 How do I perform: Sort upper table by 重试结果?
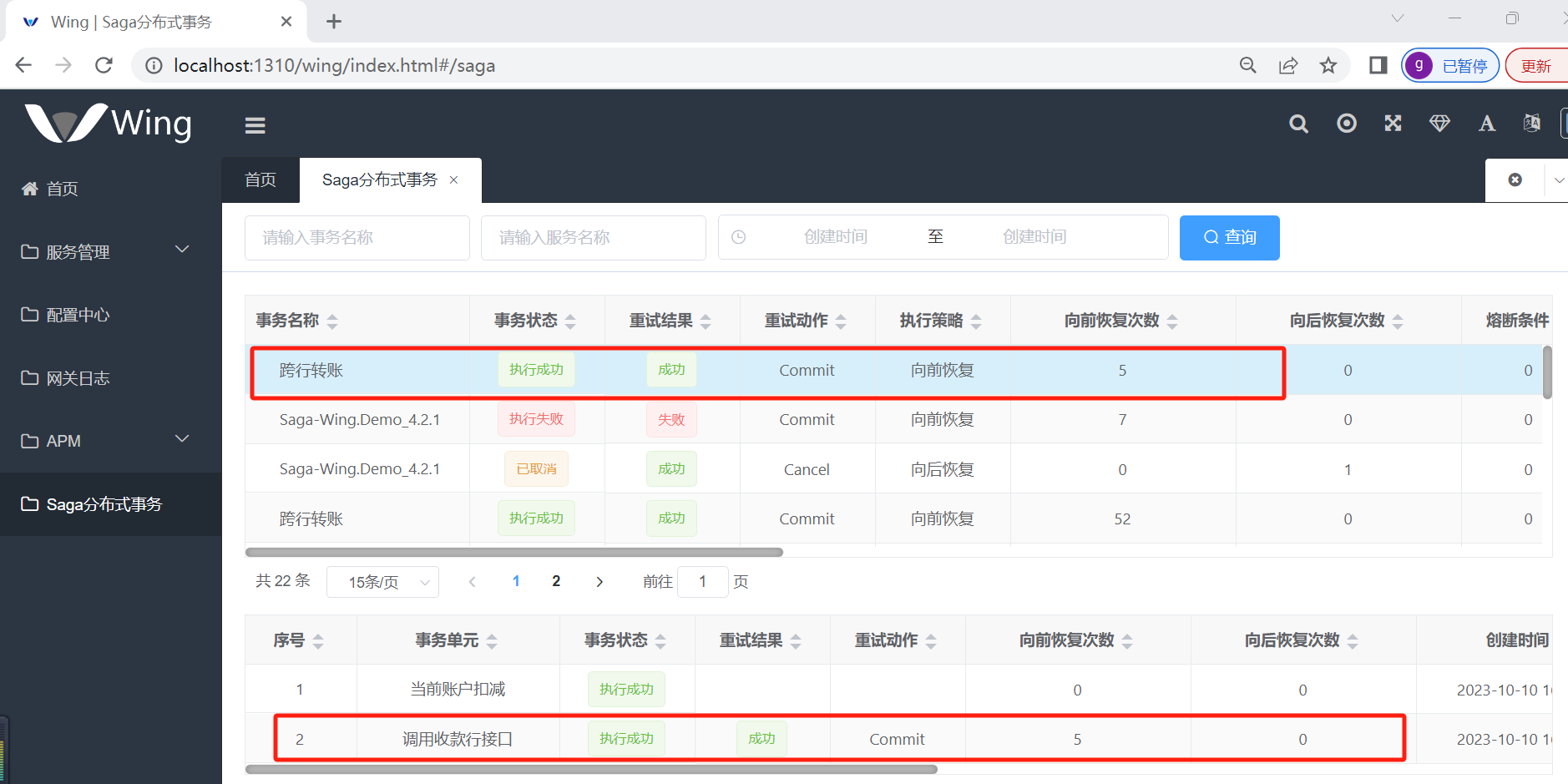(x=706, y=321)
